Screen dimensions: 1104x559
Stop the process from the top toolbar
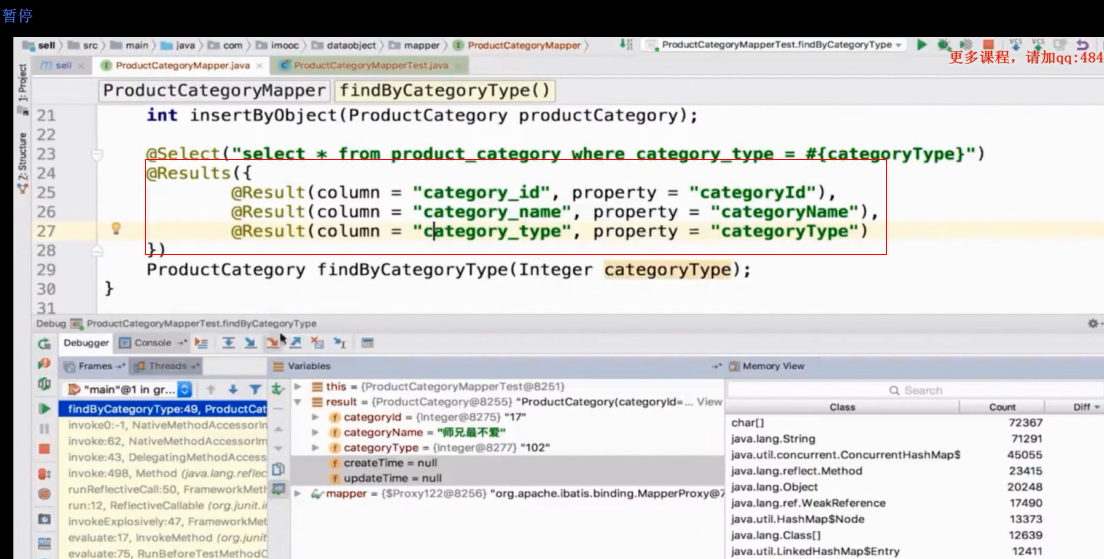pyautogui.click(x=989, y=44)
